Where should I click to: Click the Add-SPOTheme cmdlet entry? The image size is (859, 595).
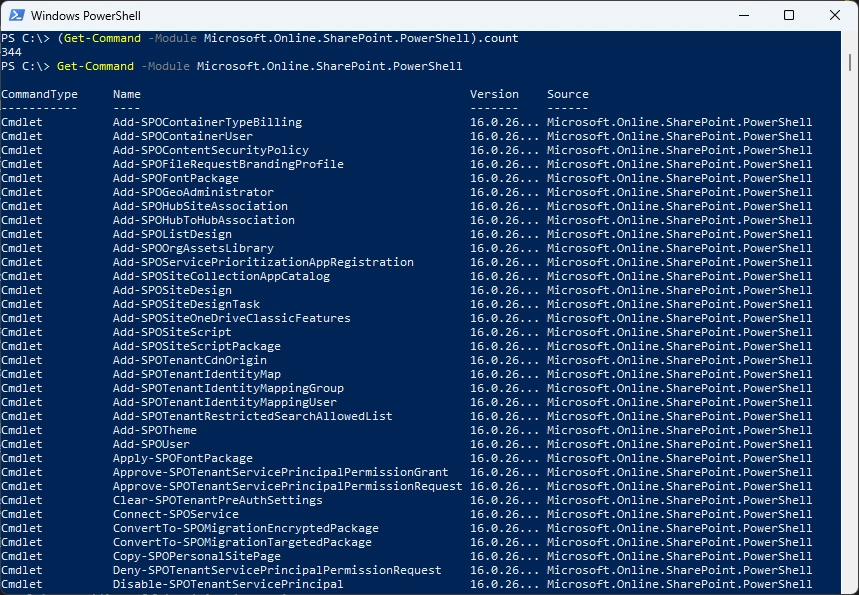point(155,430)
